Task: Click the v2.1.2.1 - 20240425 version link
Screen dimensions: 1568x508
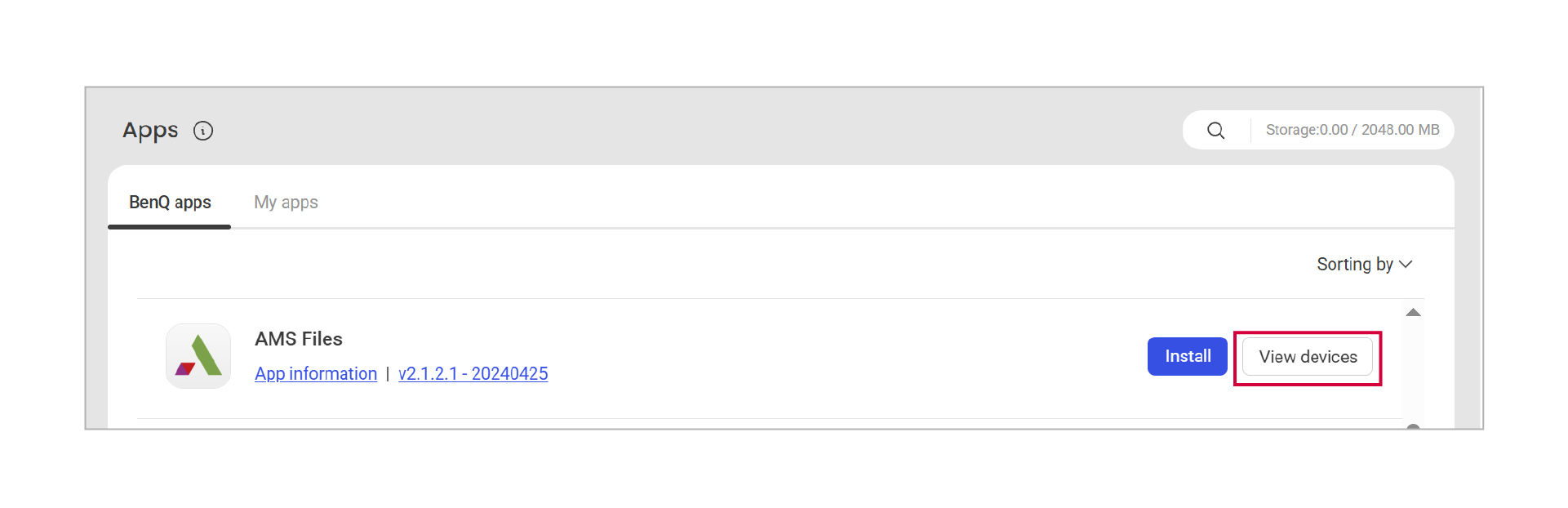Action: [473, 374]
